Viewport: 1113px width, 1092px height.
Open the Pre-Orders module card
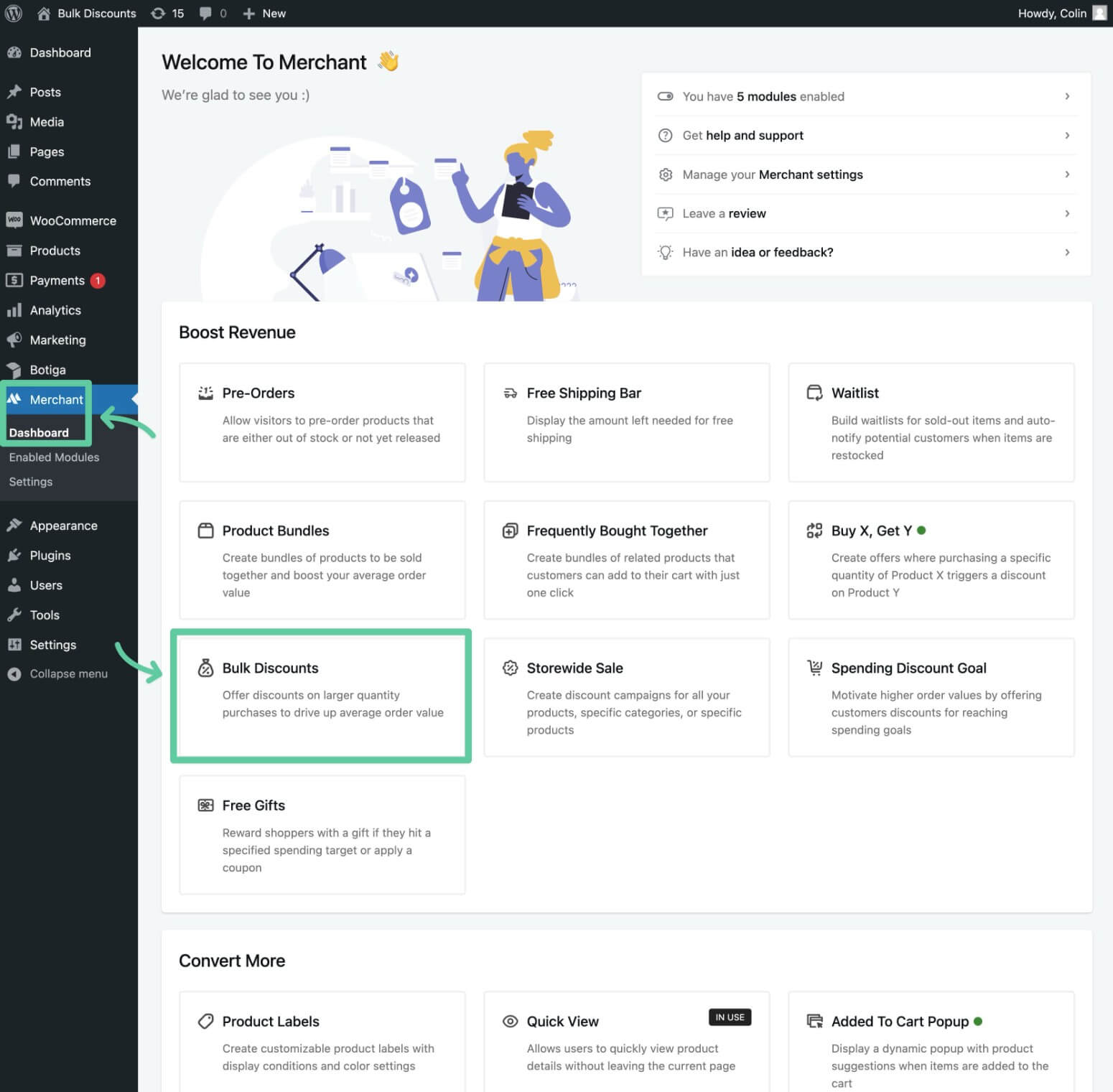point(322,422)
